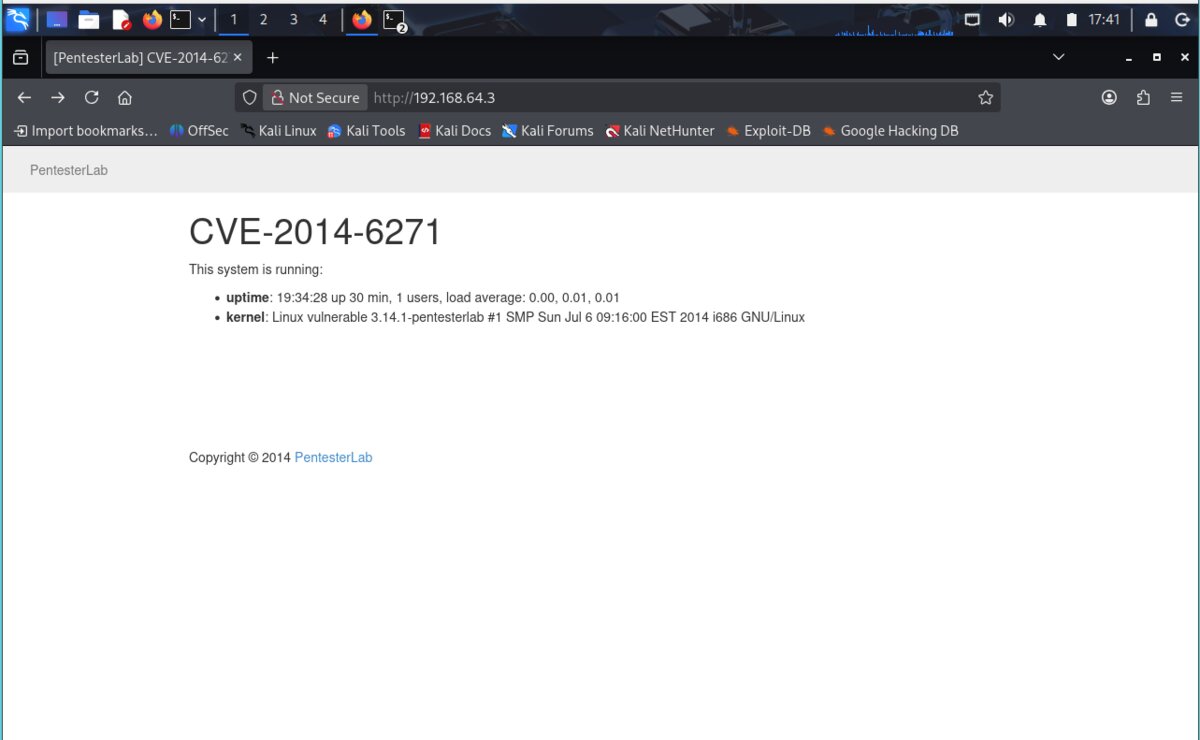This screenshot has width=1200, height=740.
Task: Select the PentesterLab CVE-2014-62 tab
Action: (140, 57)
